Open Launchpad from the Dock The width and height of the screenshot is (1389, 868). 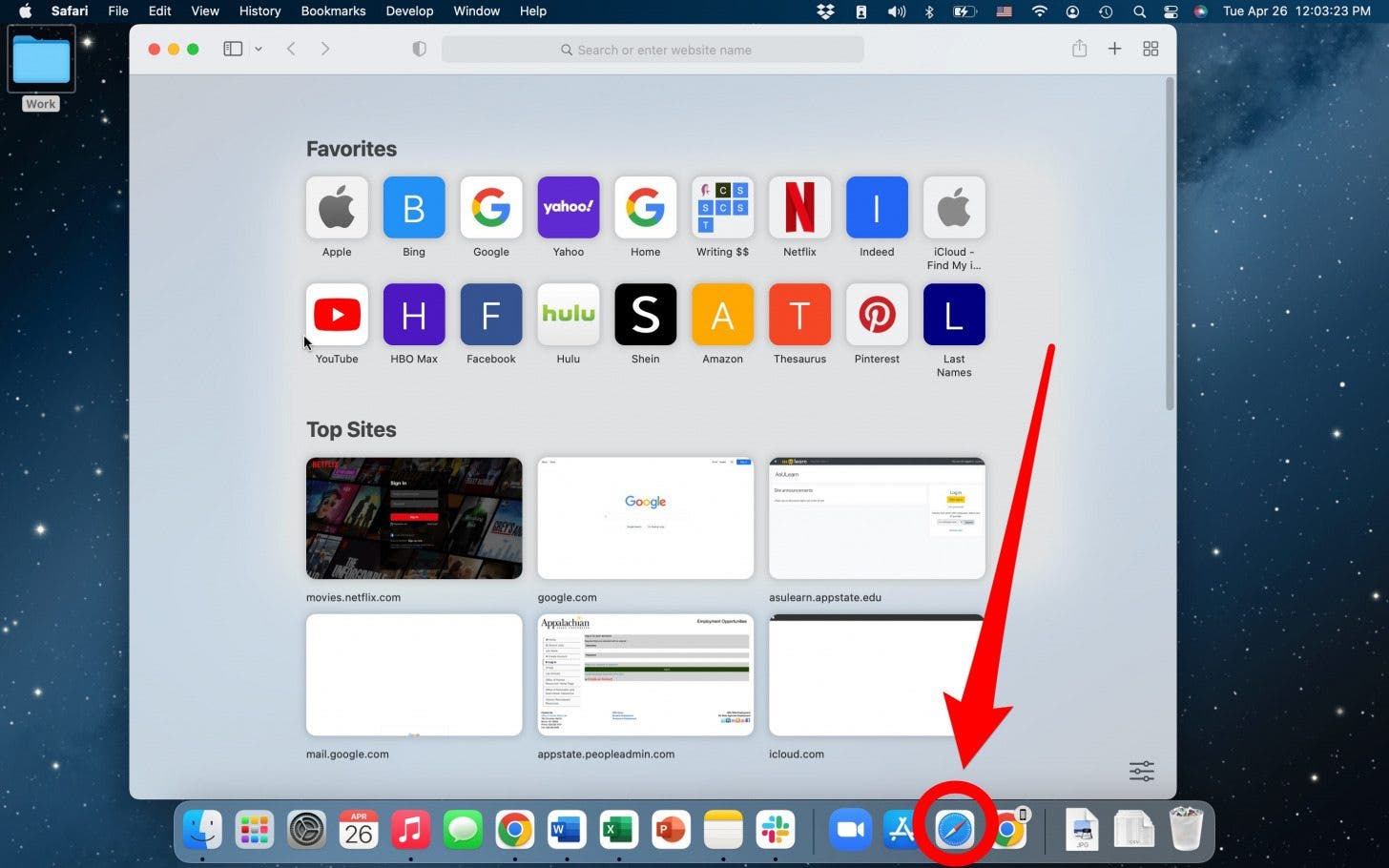coord(255,830)
